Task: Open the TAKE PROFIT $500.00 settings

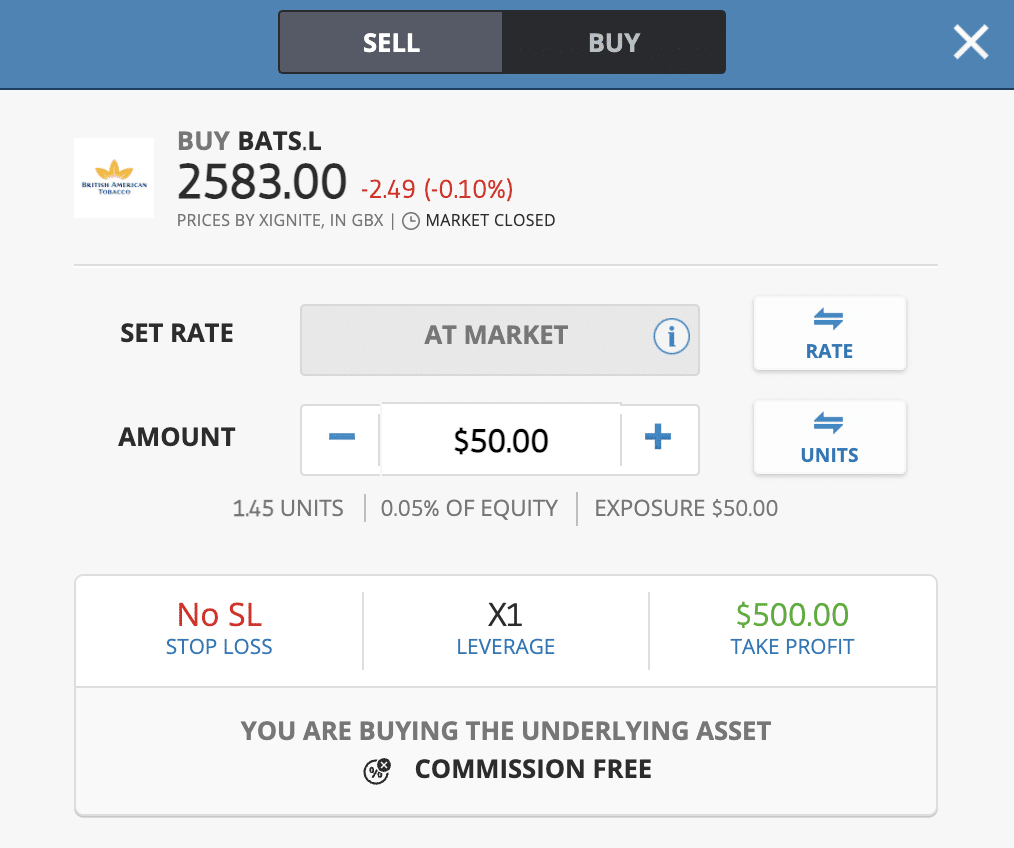Action: pyautogui.click(x=792, y=628)
